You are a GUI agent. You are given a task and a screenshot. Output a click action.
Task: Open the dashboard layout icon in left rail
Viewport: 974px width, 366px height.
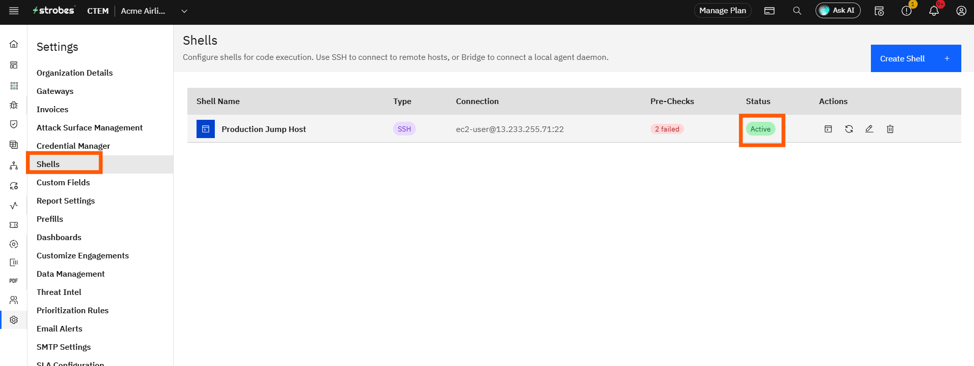(x=14, y=65)
